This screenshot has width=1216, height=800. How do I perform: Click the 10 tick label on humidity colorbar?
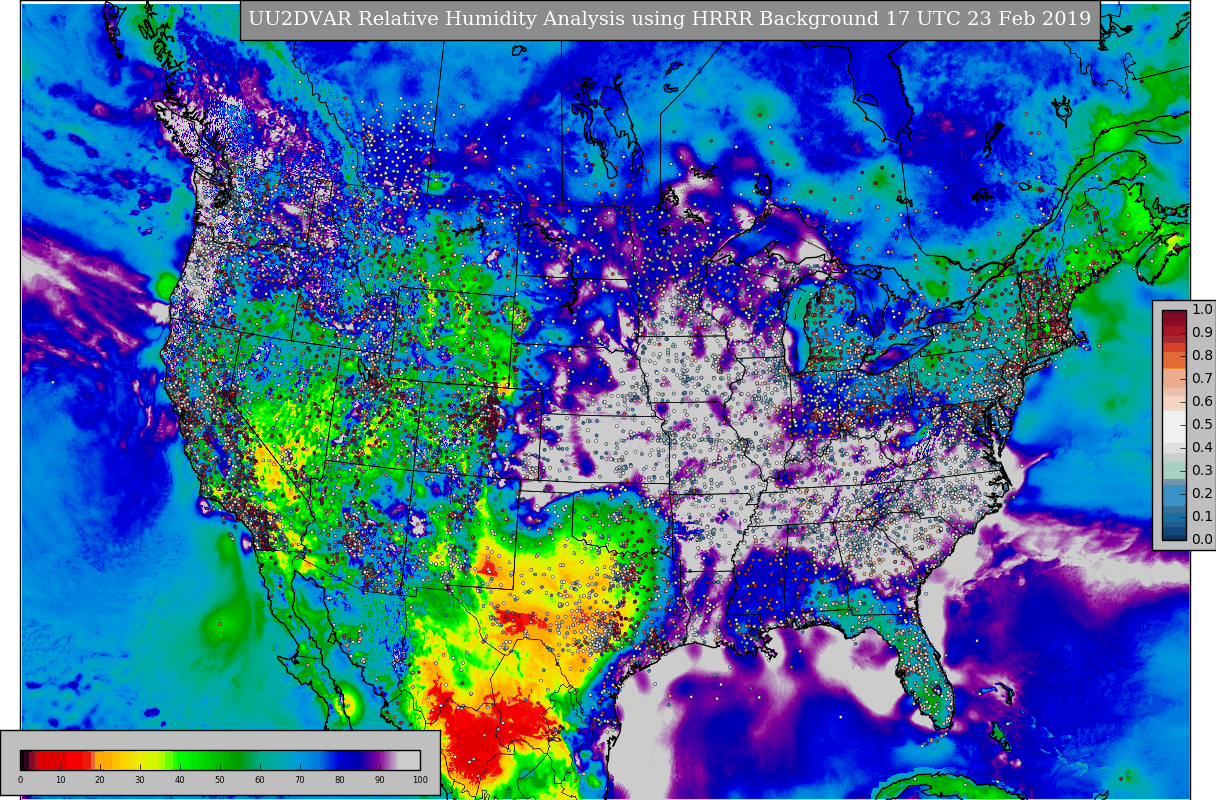(x=60, y=780)
